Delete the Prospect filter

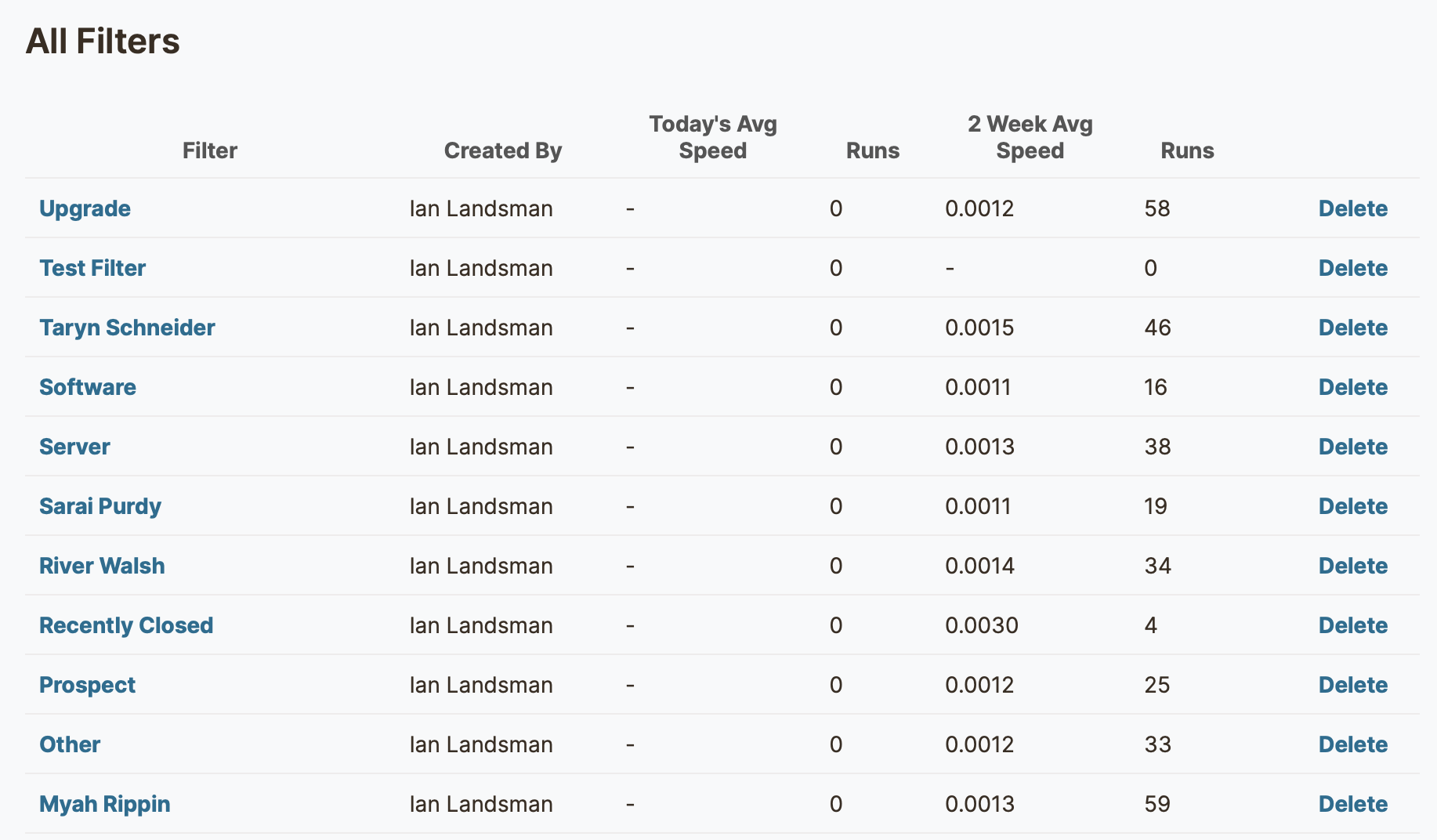click(x=1353, y=685)
